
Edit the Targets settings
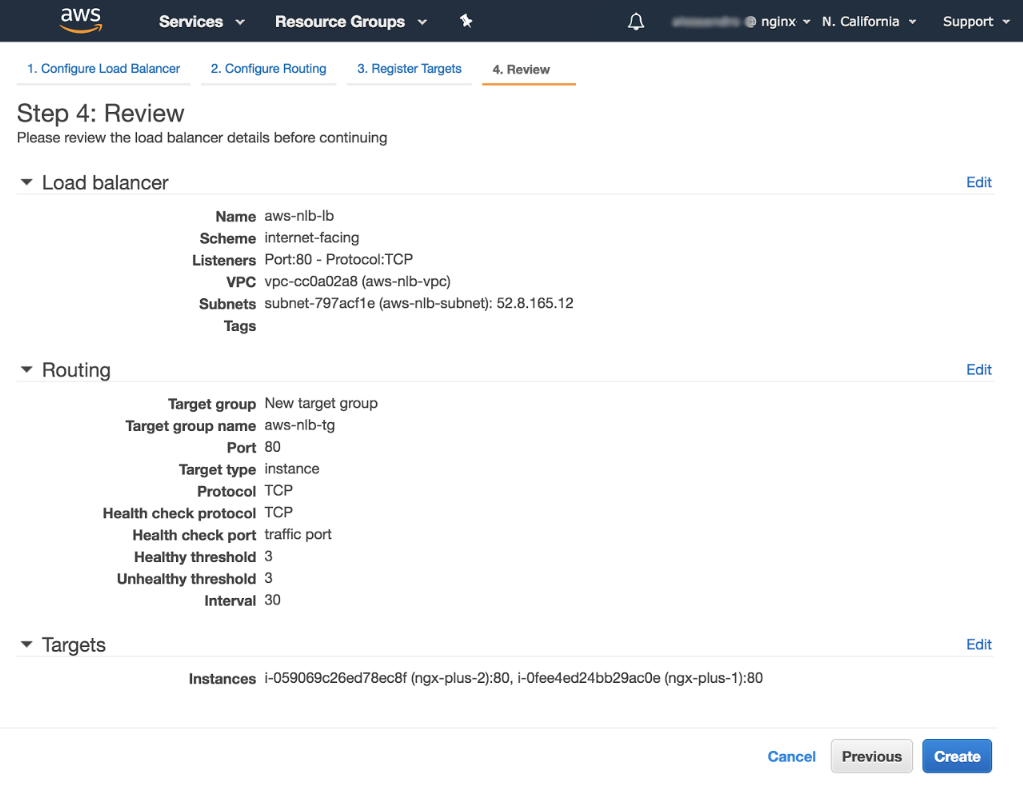[978, 644]
